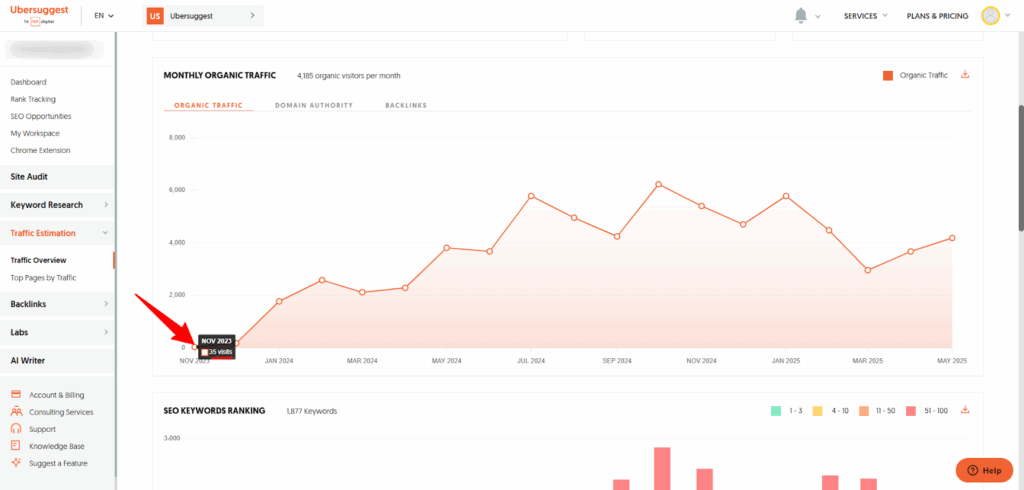Open the Plans & Pricing page
The width and height of the screenshot is (1024, 490).
click(x=937, y=16)
